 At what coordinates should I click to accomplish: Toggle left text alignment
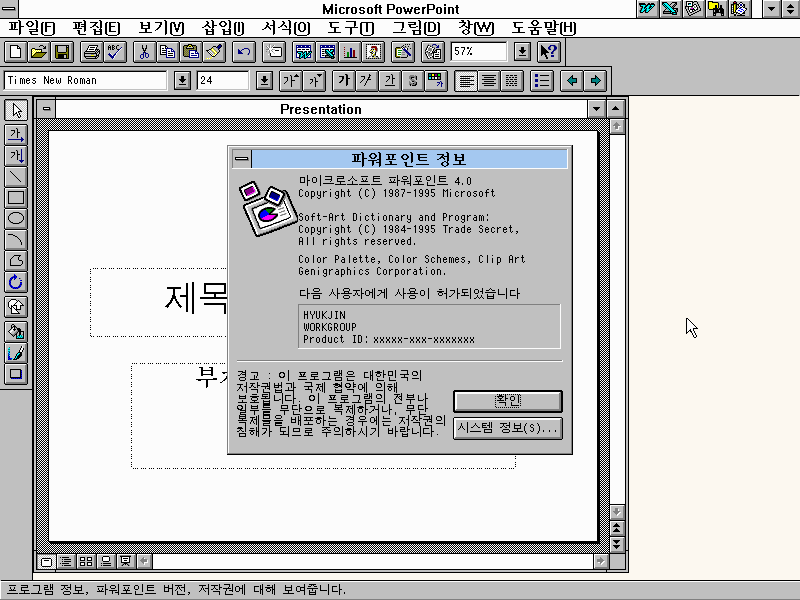click(466, 81)
